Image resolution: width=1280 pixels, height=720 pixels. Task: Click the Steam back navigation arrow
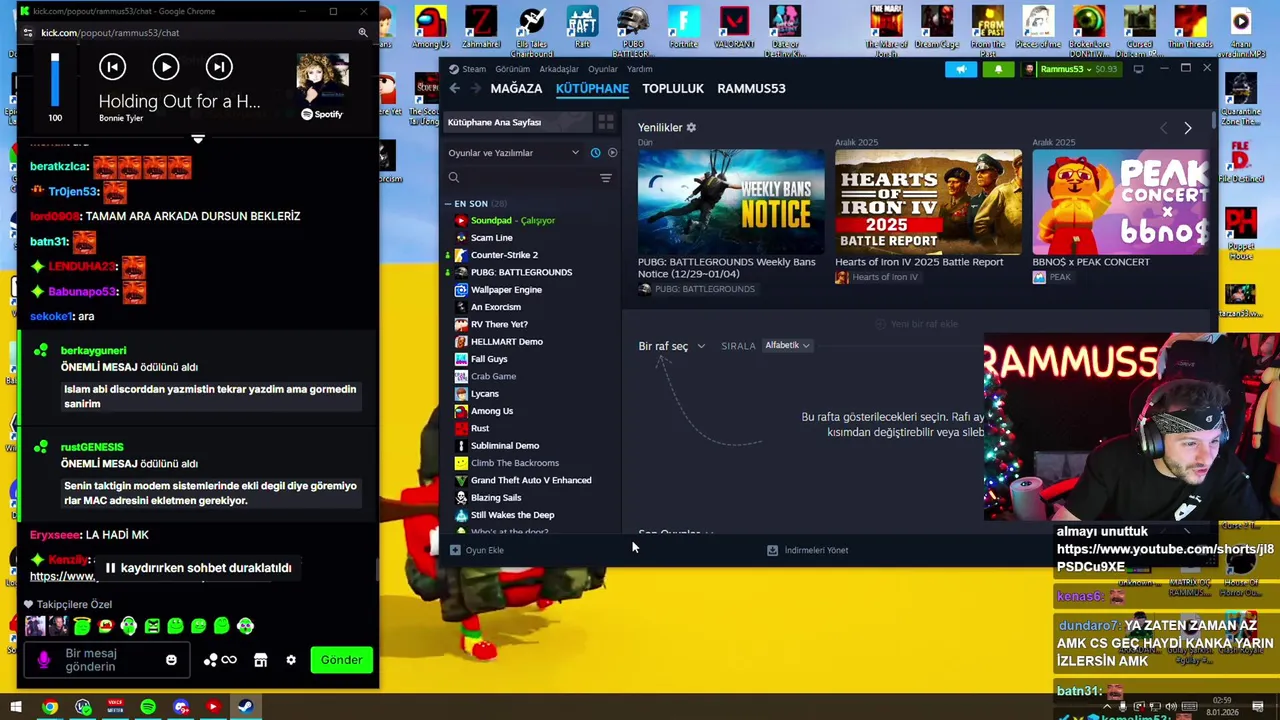(455, 88)
